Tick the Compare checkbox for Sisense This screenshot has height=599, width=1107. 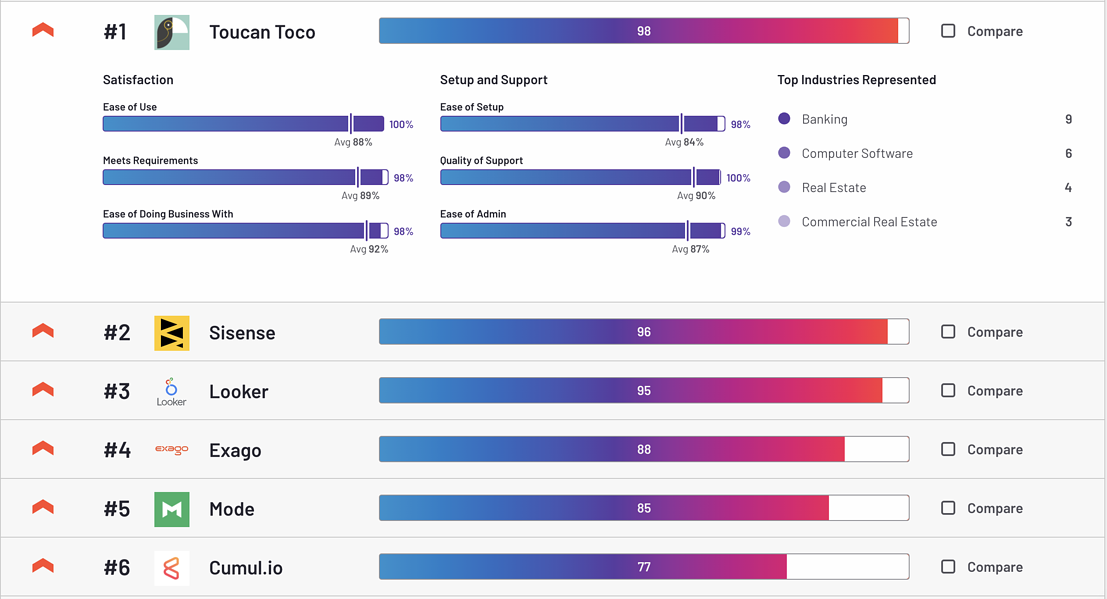point(948,332)
